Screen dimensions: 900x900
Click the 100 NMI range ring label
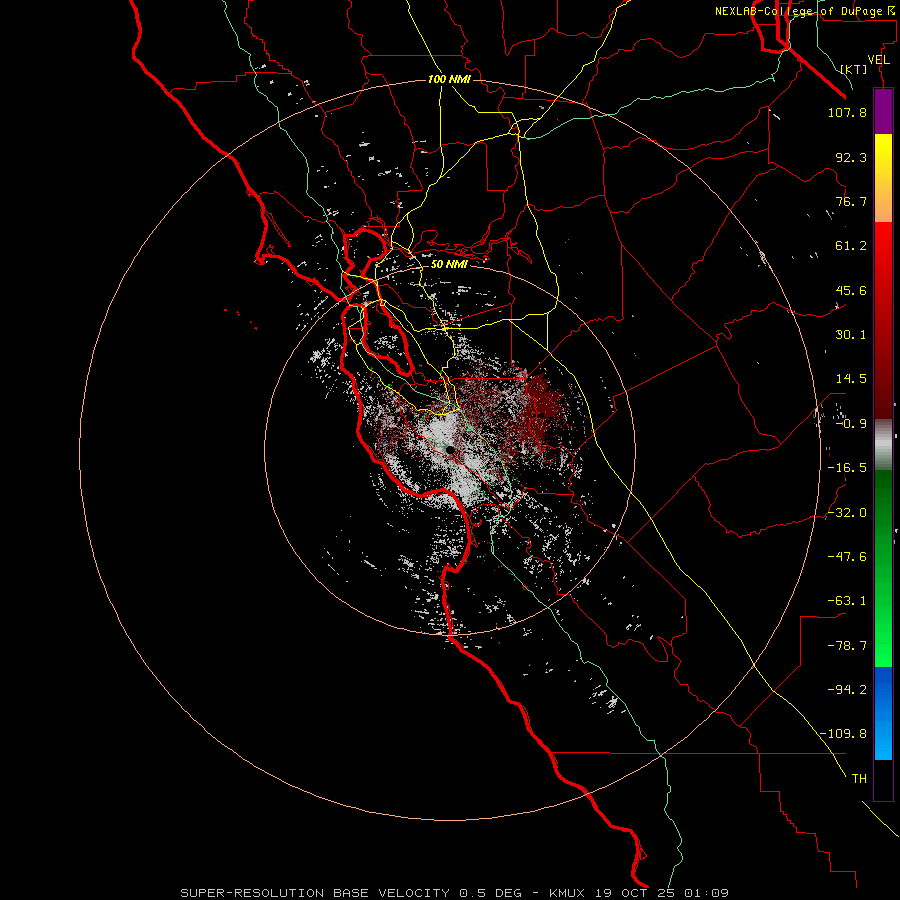(x=449, y=79)
